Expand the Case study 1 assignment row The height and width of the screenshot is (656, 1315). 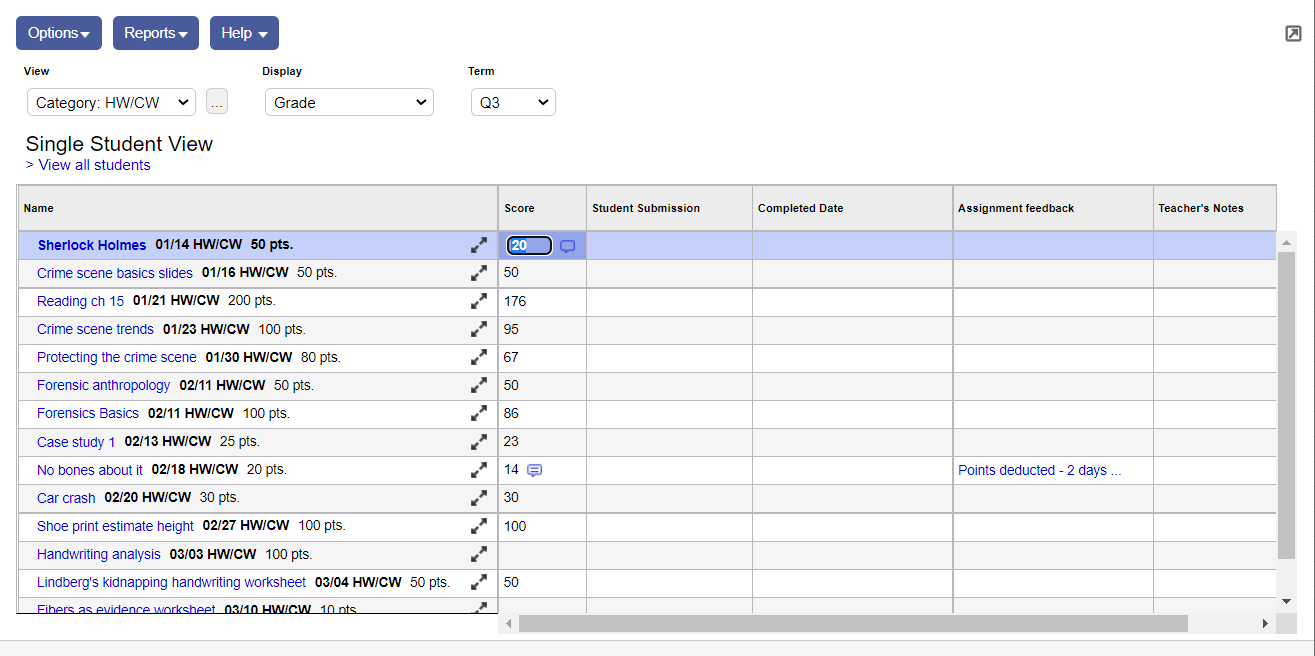(x=479, y=441)
